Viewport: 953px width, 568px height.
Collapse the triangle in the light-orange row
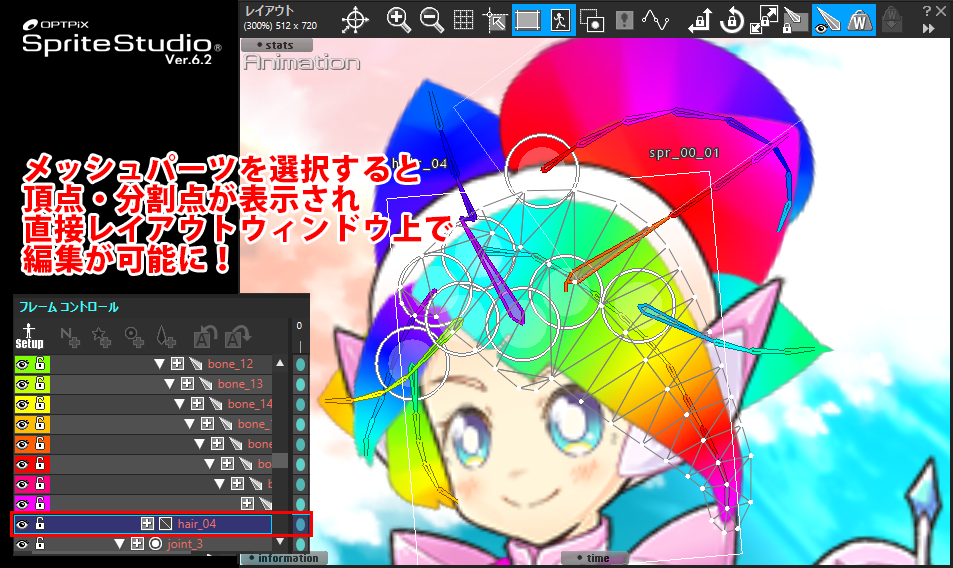pos(190,424)
